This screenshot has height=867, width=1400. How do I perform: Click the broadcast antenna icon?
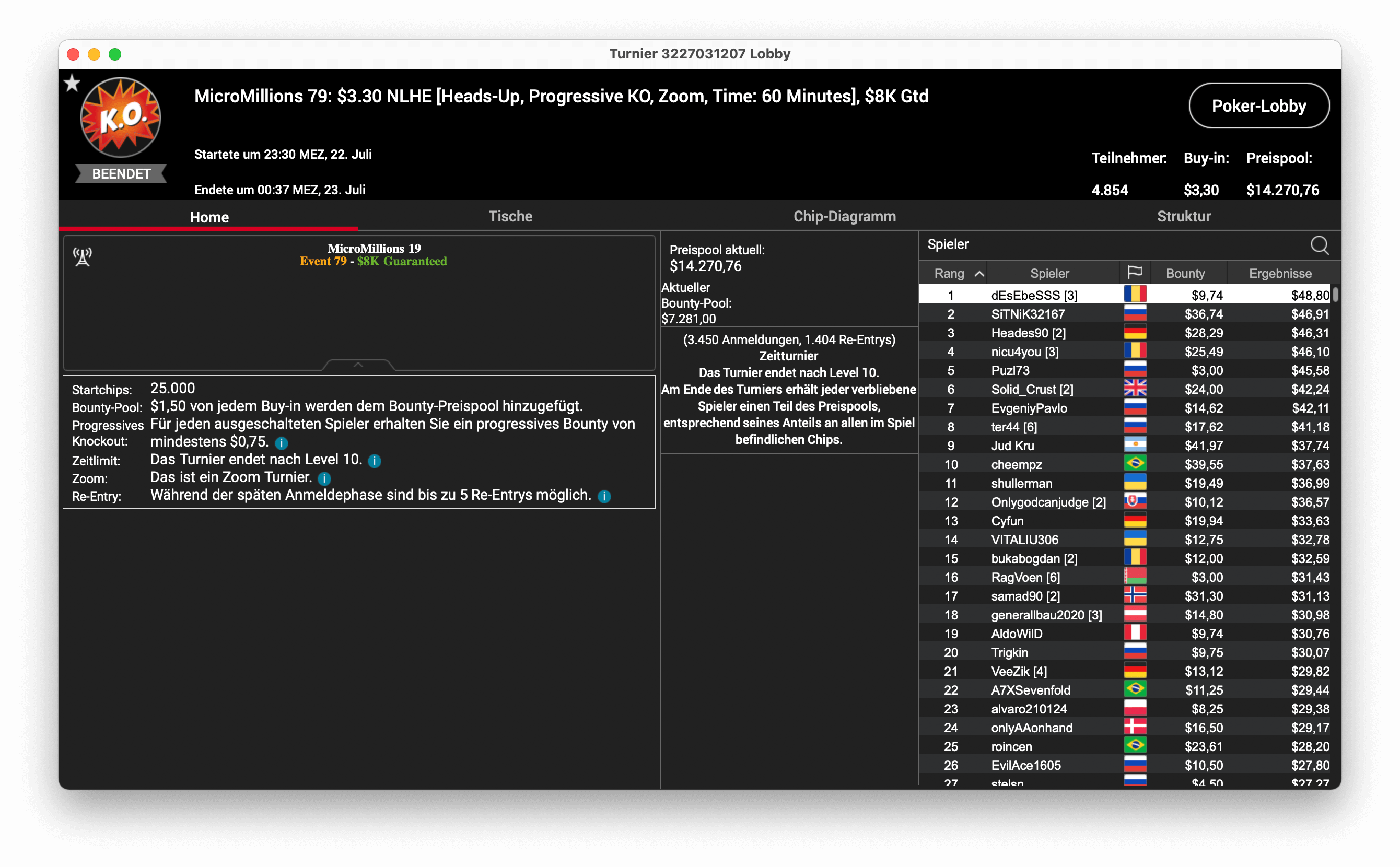[83, 256]
